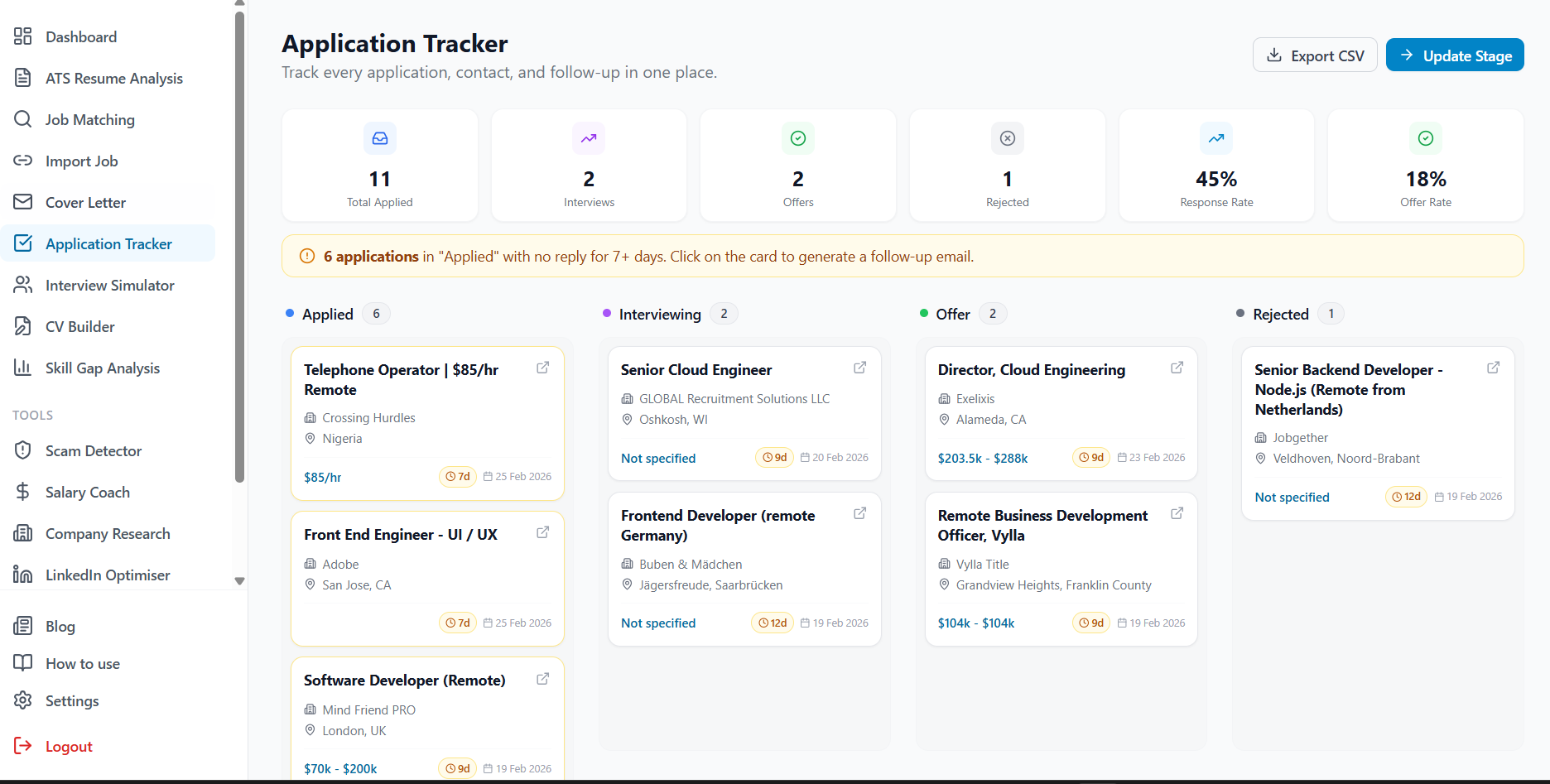
Task: Select the Applied column header
Action: tap(328, 315)
